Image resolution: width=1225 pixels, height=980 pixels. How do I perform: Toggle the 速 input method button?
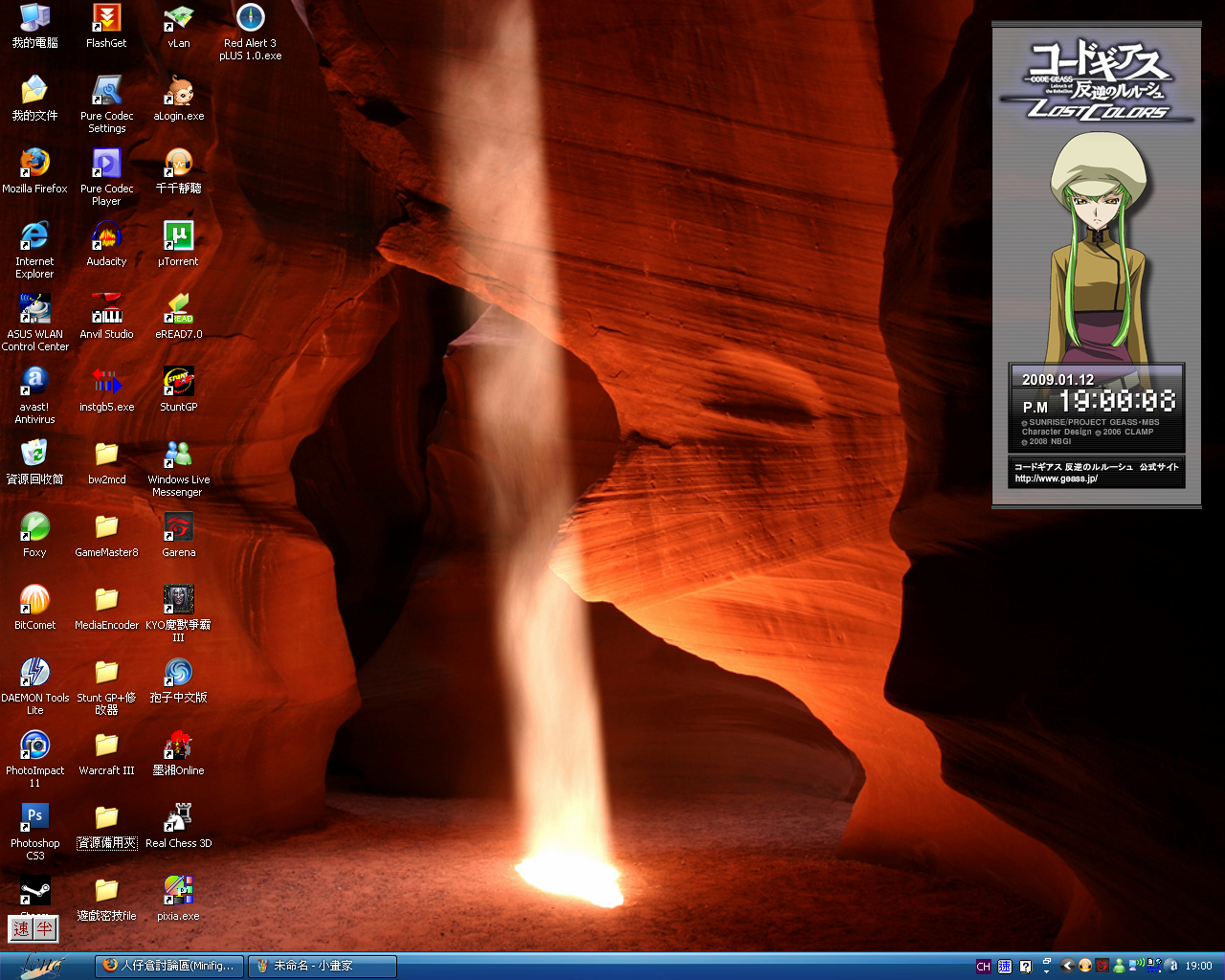22,928
